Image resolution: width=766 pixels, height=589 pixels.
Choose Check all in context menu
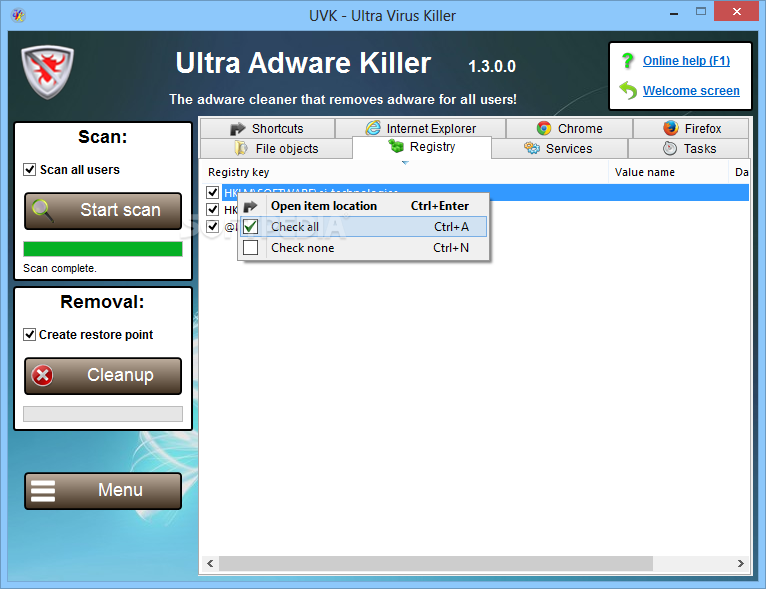363,227
